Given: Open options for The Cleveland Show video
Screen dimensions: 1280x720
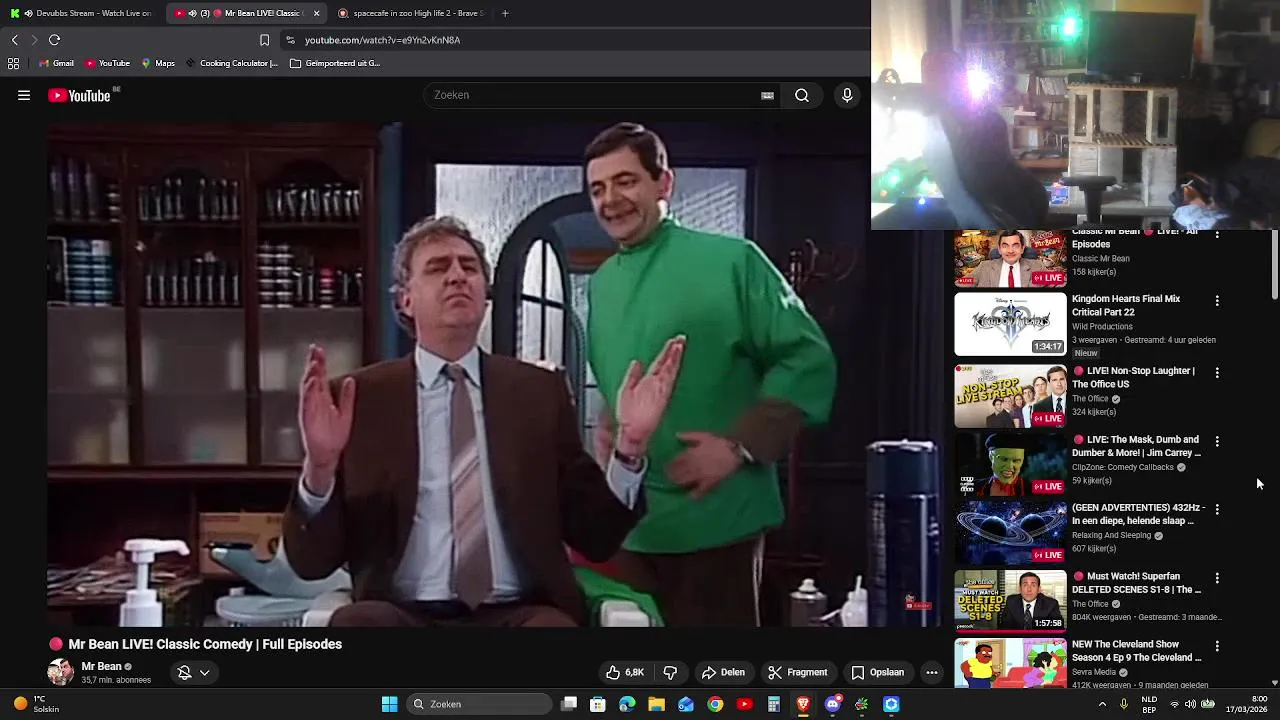Looking at the screenshot, I should pyautogui.click(x=1217, y=646).
